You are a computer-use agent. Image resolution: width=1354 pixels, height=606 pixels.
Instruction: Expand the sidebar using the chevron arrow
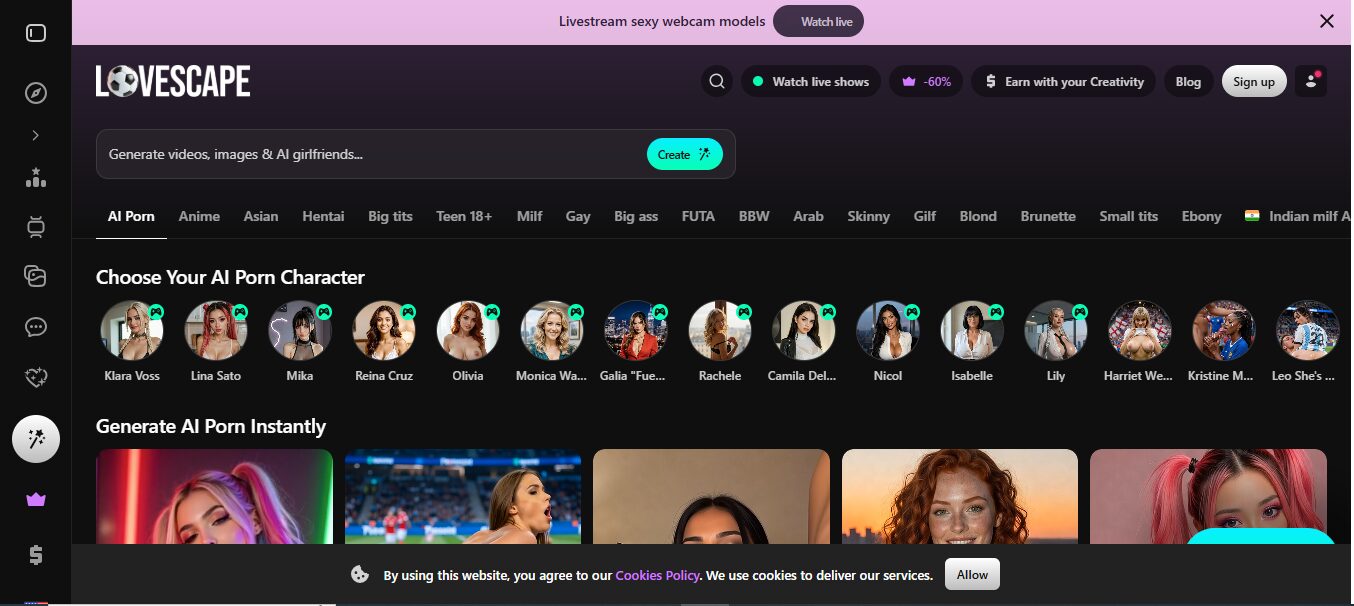[x=36, y=135]
